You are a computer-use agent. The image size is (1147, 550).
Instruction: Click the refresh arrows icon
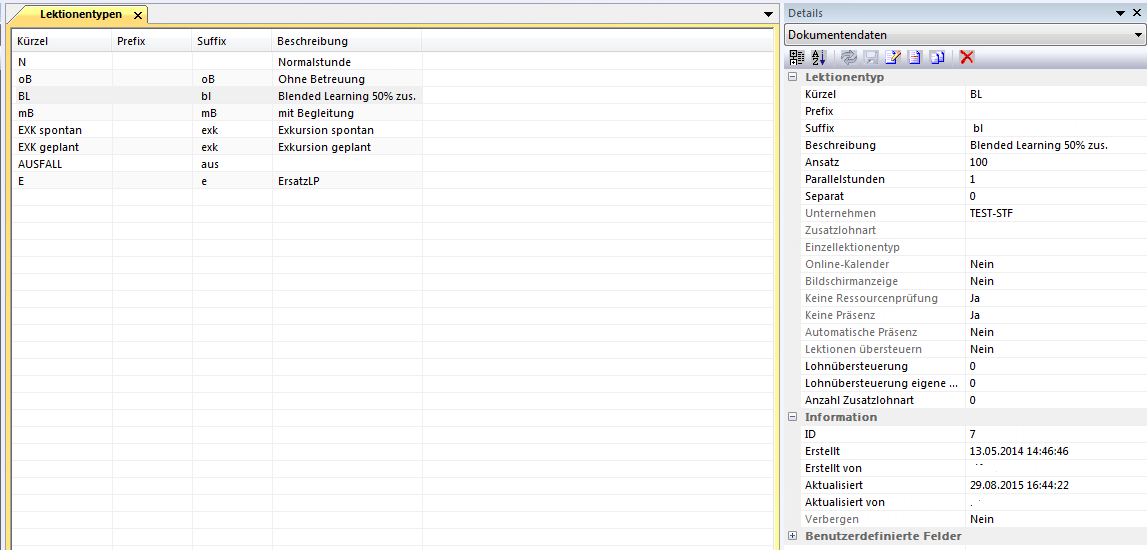849,57
